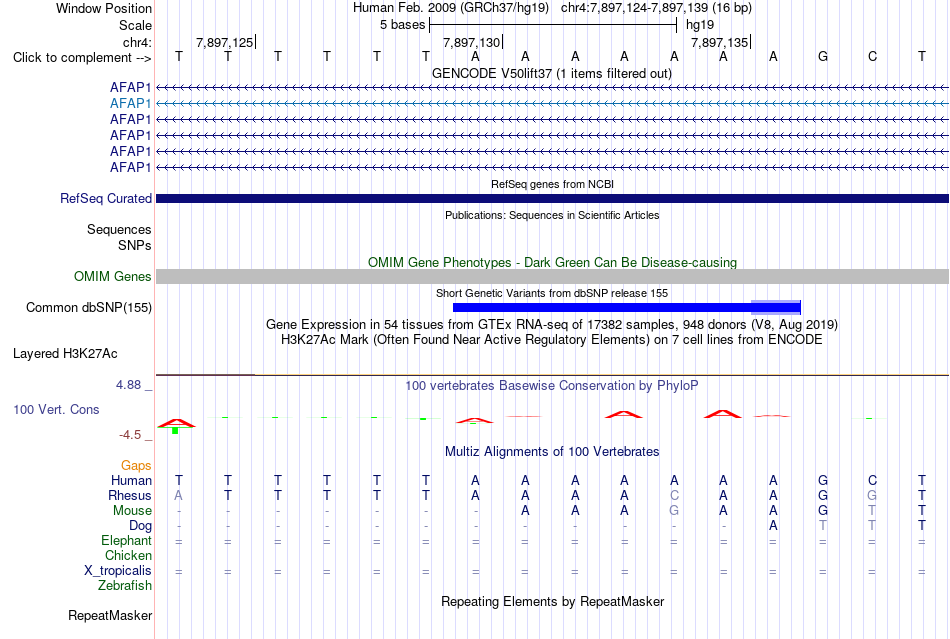950x639 pixels.
Task: Click the 'GENCODE V50lift37 (1 items filtered out)' title
Action: tap(552, 74)
